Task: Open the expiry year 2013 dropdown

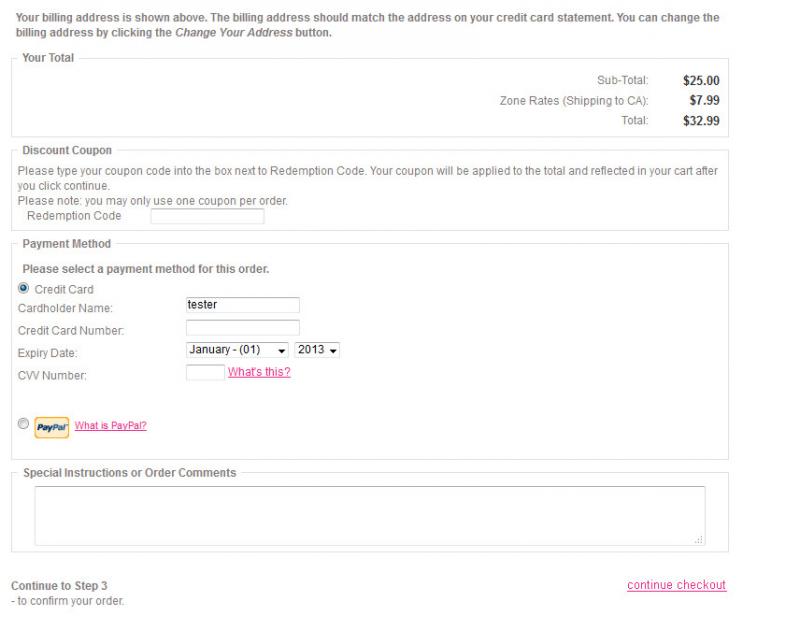Action: click(x=317, y=350)
